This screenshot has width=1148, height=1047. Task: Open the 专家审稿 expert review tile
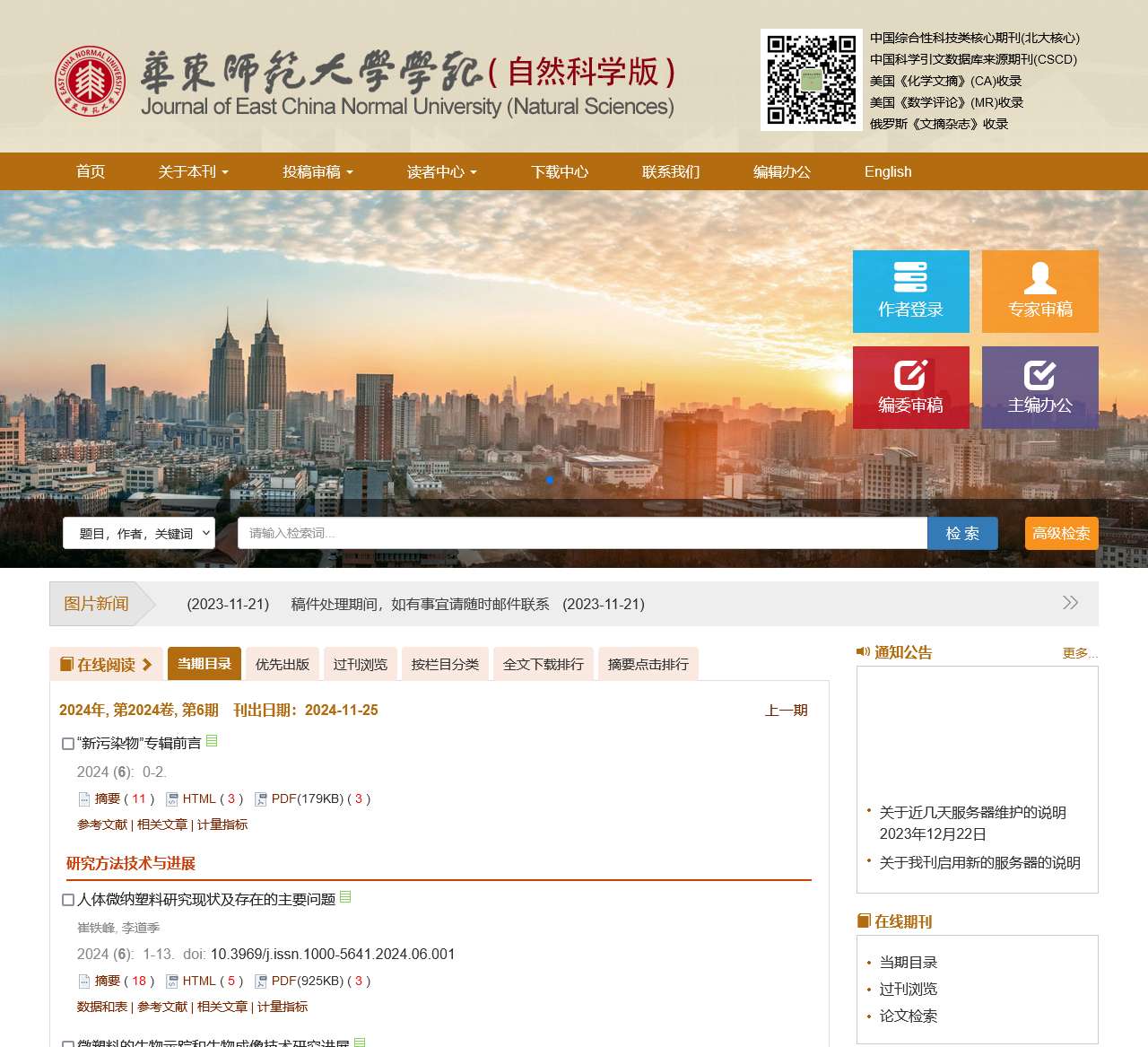click(1040, 292)
